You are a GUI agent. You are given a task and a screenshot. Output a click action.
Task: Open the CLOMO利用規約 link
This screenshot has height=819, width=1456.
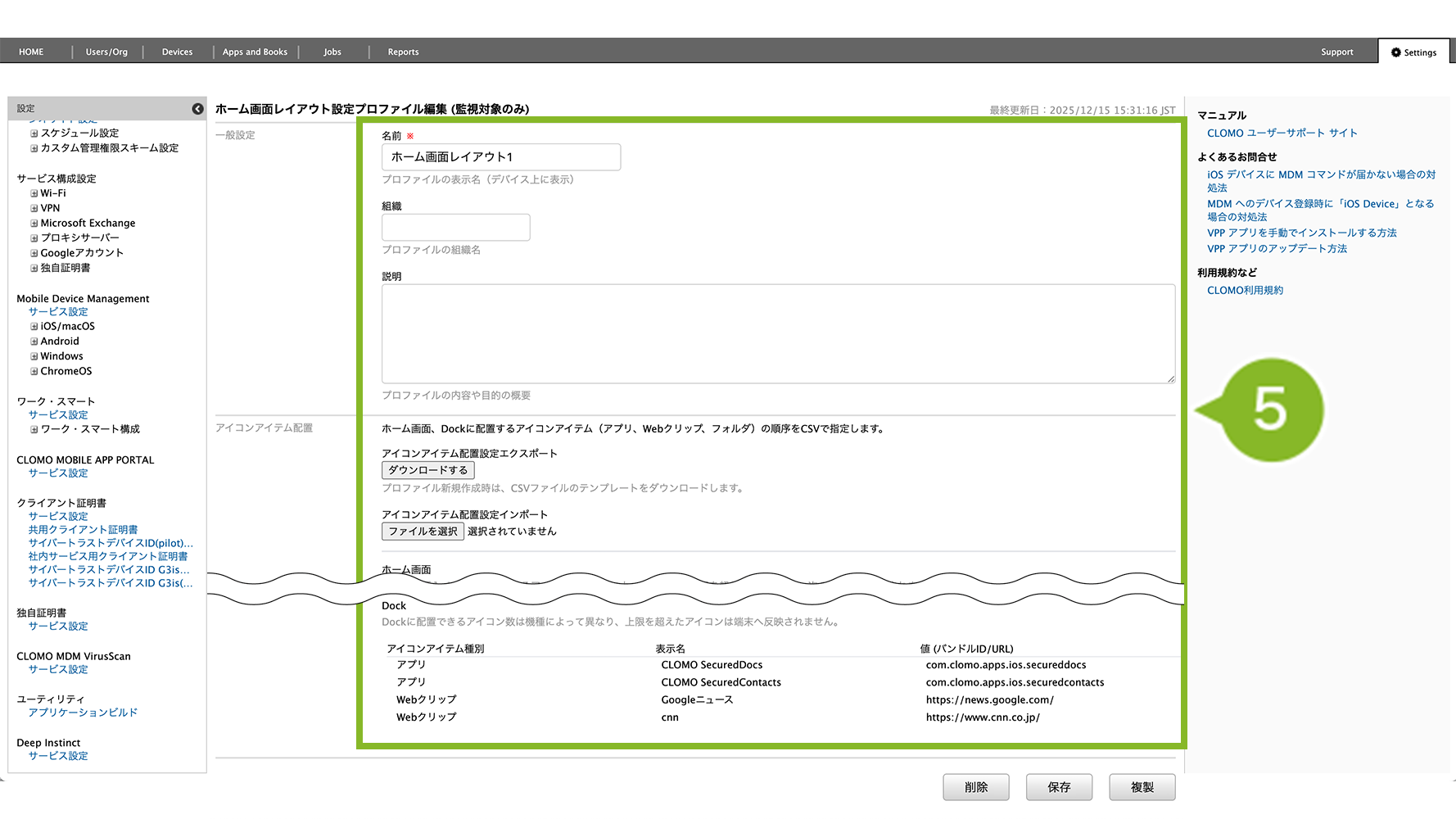(1245, 291)
